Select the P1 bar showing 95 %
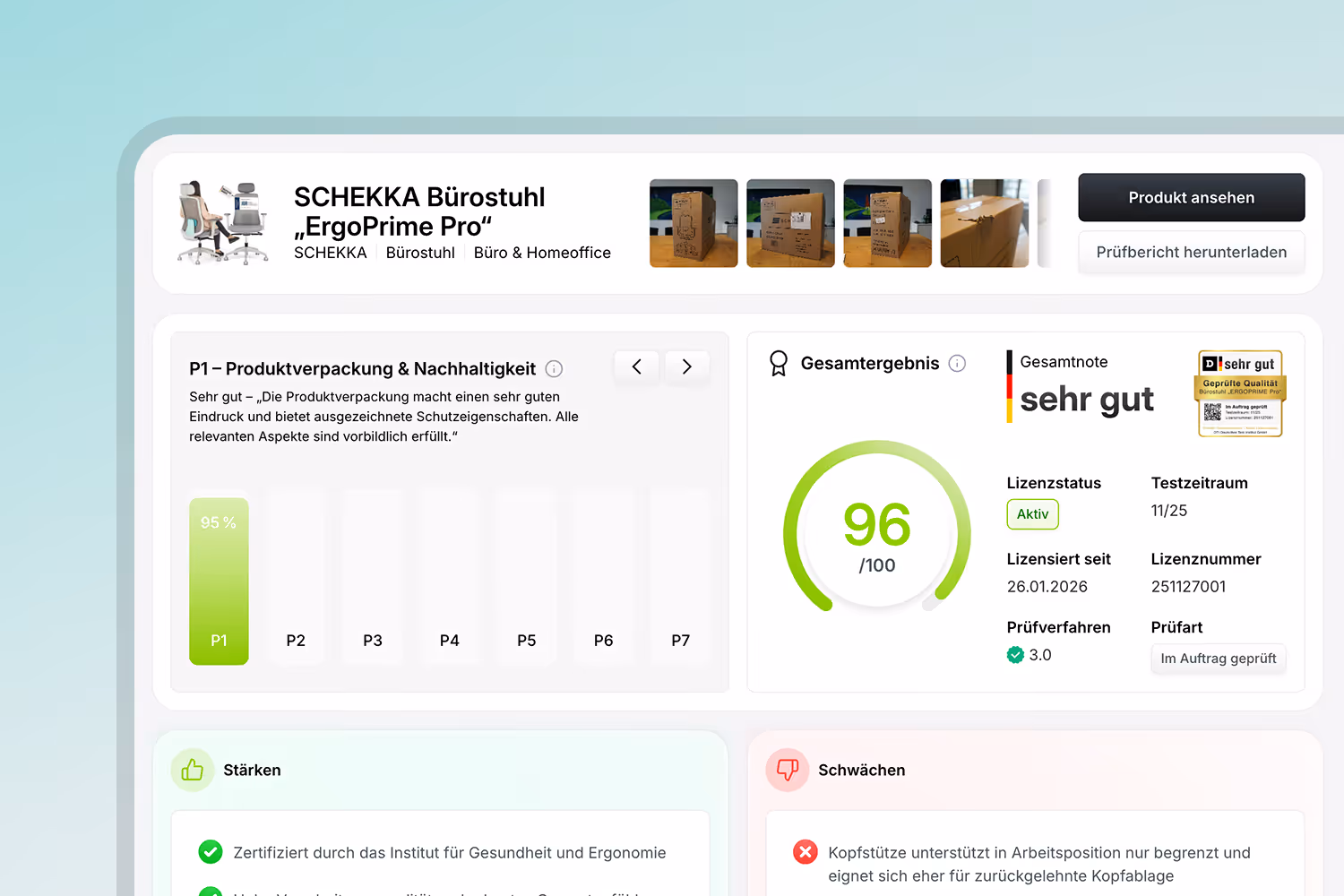Viewport: 1344px width, 896px height. [219, 581]
